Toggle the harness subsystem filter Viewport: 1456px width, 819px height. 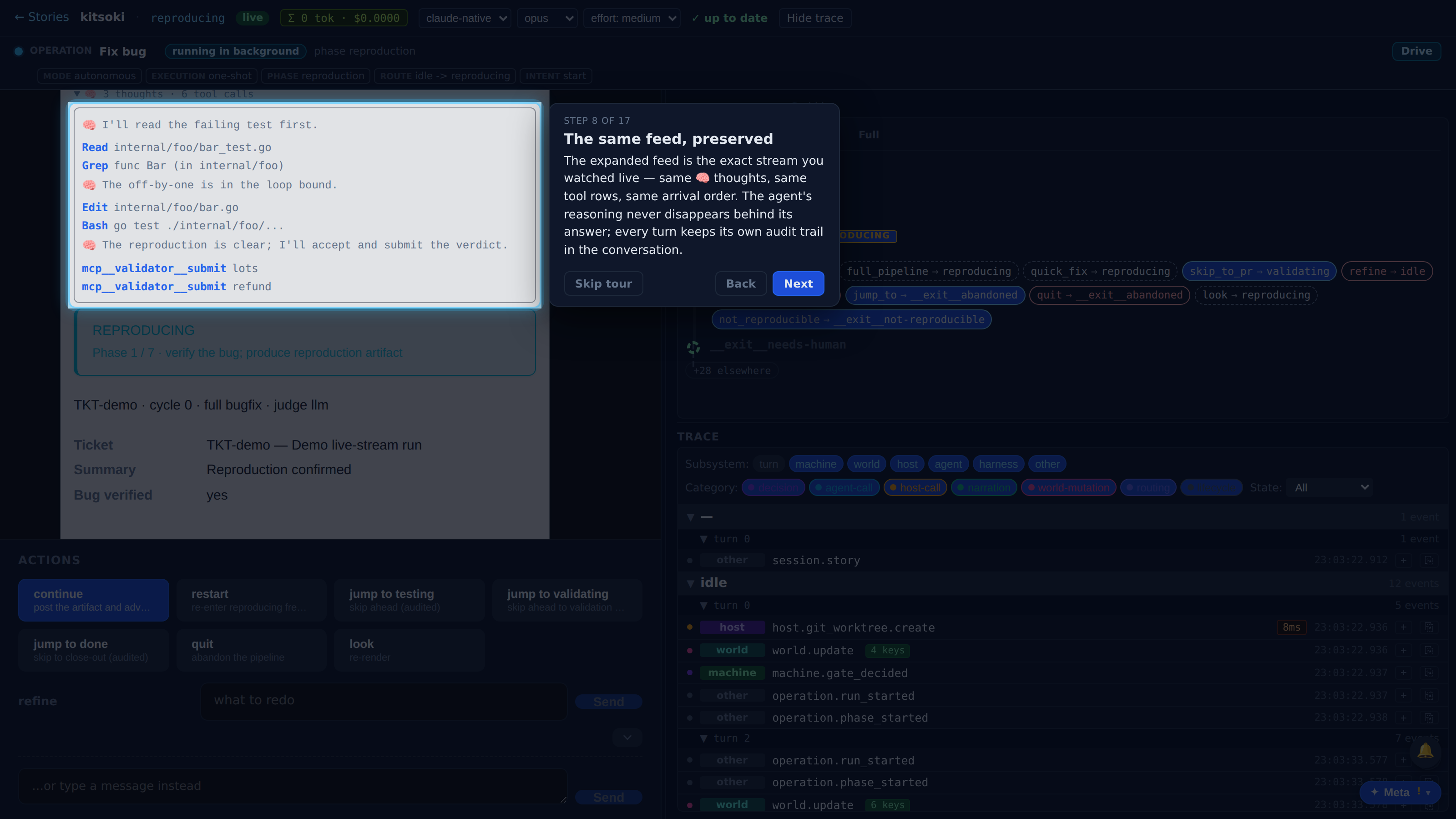[998, 464]
